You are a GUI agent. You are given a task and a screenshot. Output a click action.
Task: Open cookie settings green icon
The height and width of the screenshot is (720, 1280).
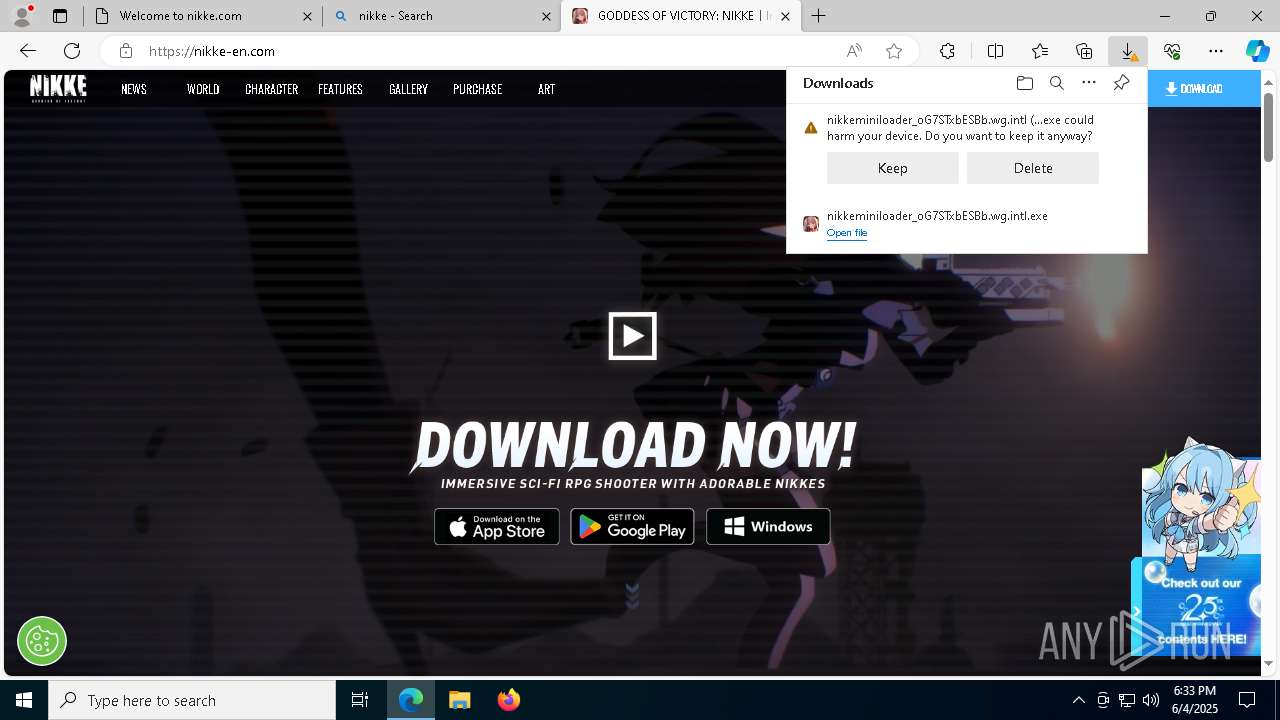pyautogui.click(x=42, y=641)
